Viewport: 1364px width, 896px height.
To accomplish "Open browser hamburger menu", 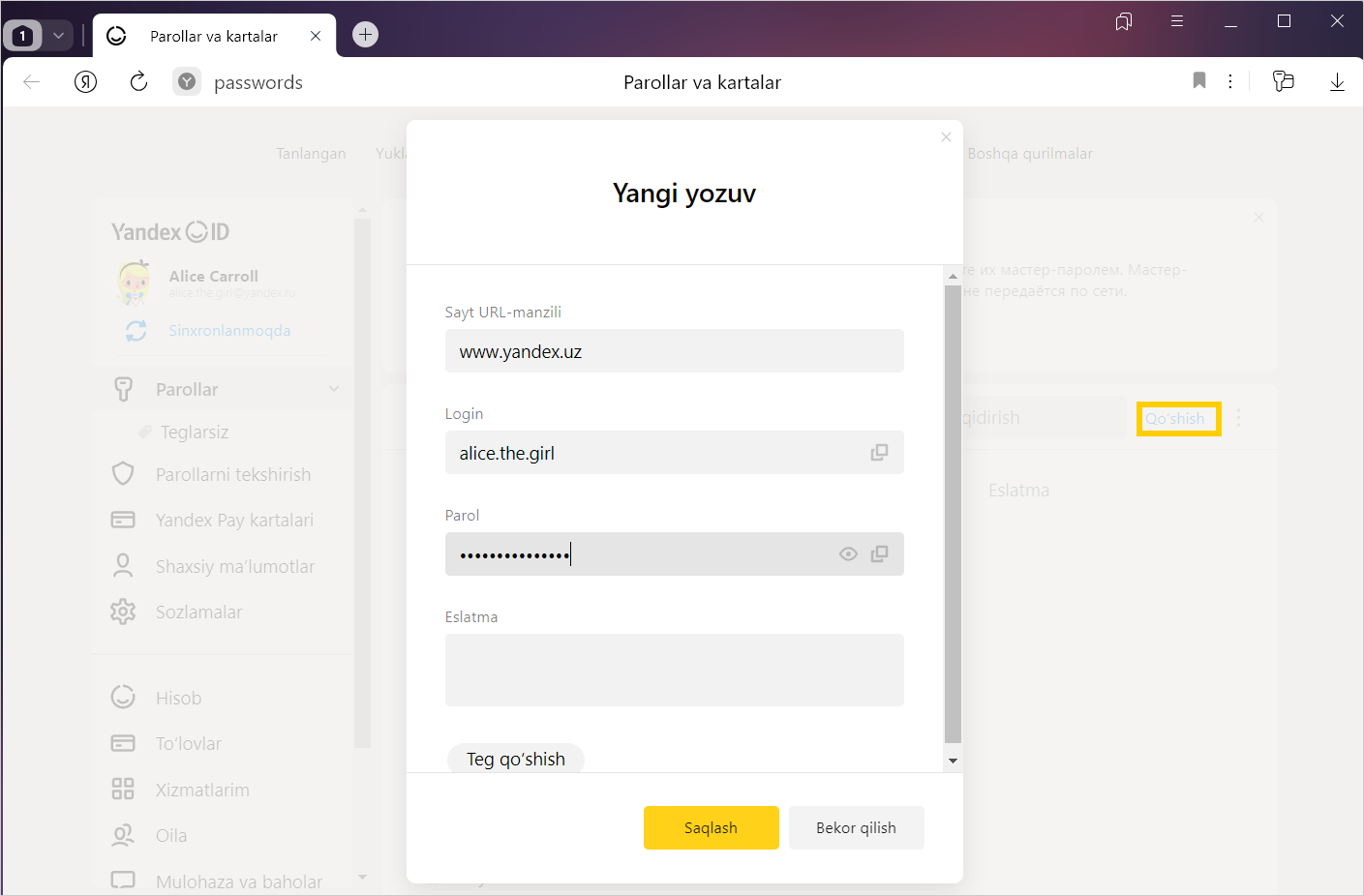I will (1176, 21).
